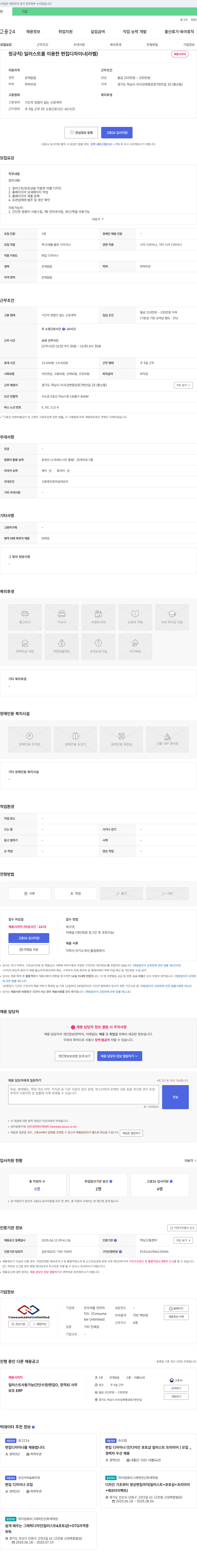197x1568 pixels.
Task: Select the 기타 screening method box
Action: coord(167,894)
